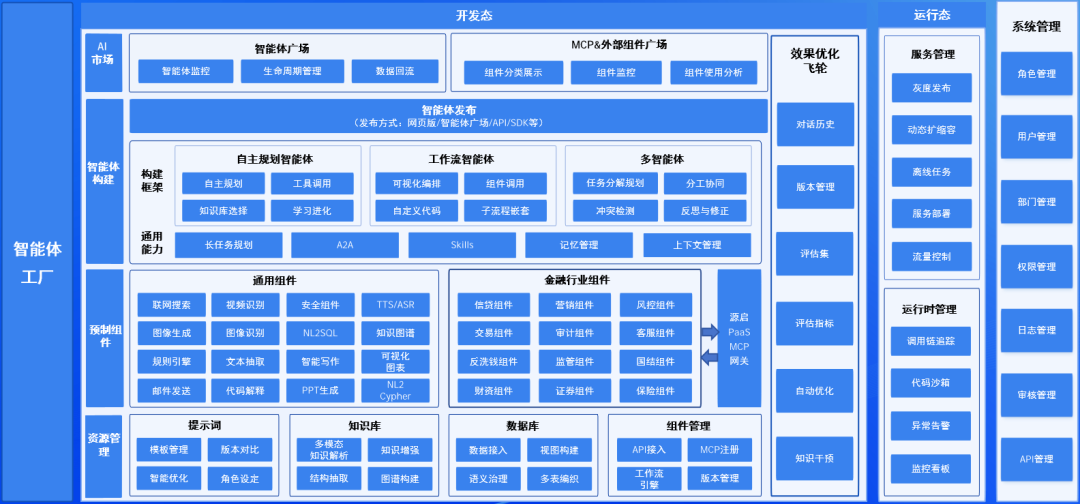Click 模板管理 under 提示词
Image resolution: width=1080 pixels, height=504 pixels.
pos(169,450)
